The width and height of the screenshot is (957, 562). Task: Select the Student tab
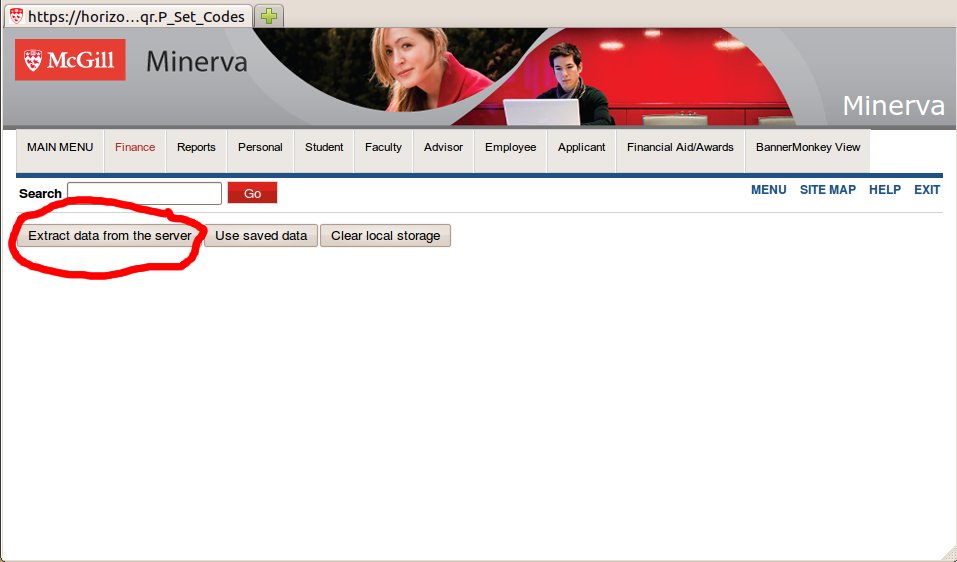click(x=324, y=151)
